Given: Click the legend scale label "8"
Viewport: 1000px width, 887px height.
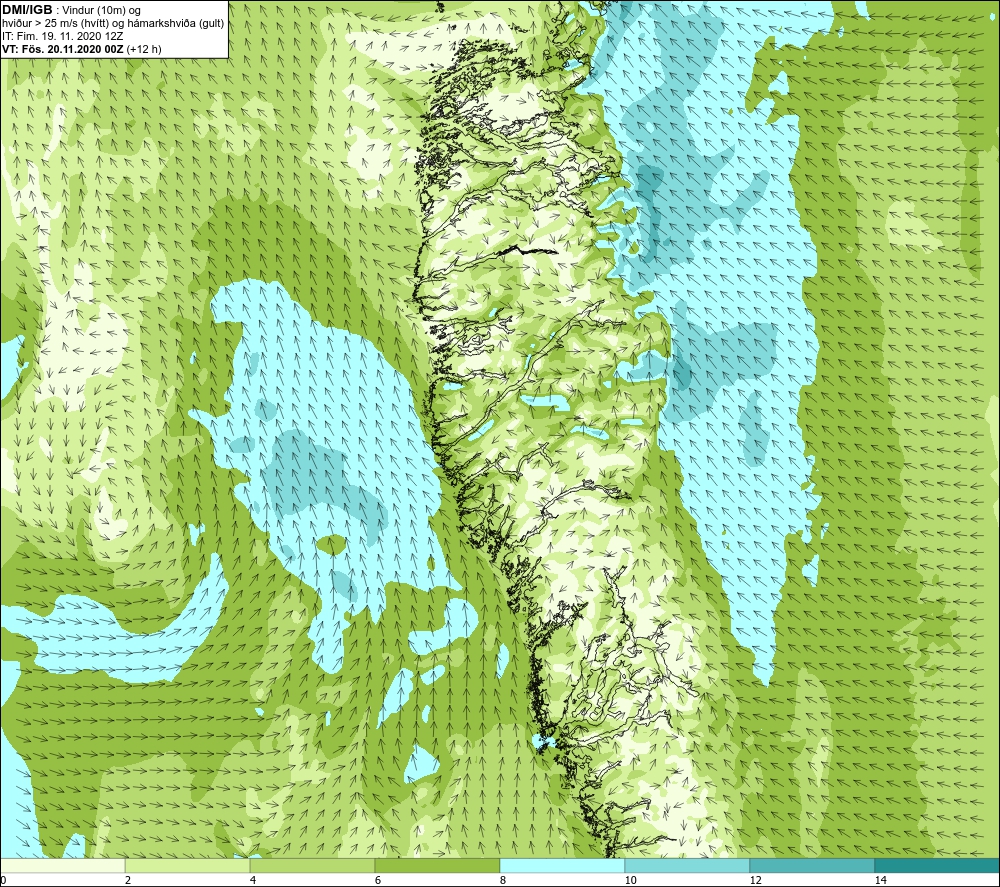Looking at the screenshot, I should (x=503, y=881).
